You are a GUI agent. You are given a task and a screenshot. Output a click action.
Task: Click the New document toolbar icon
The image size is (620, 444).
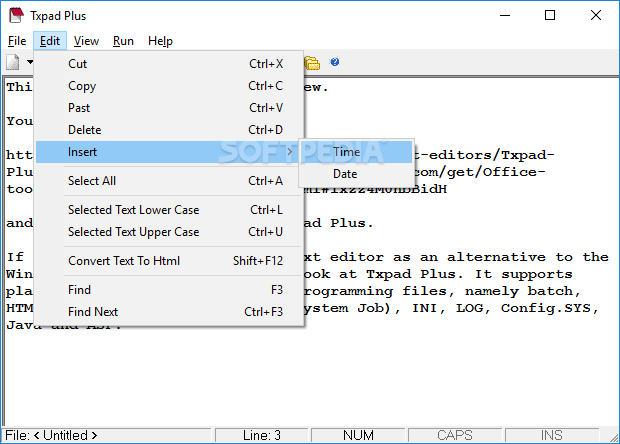pyautogui.click(x=13, y=62)
